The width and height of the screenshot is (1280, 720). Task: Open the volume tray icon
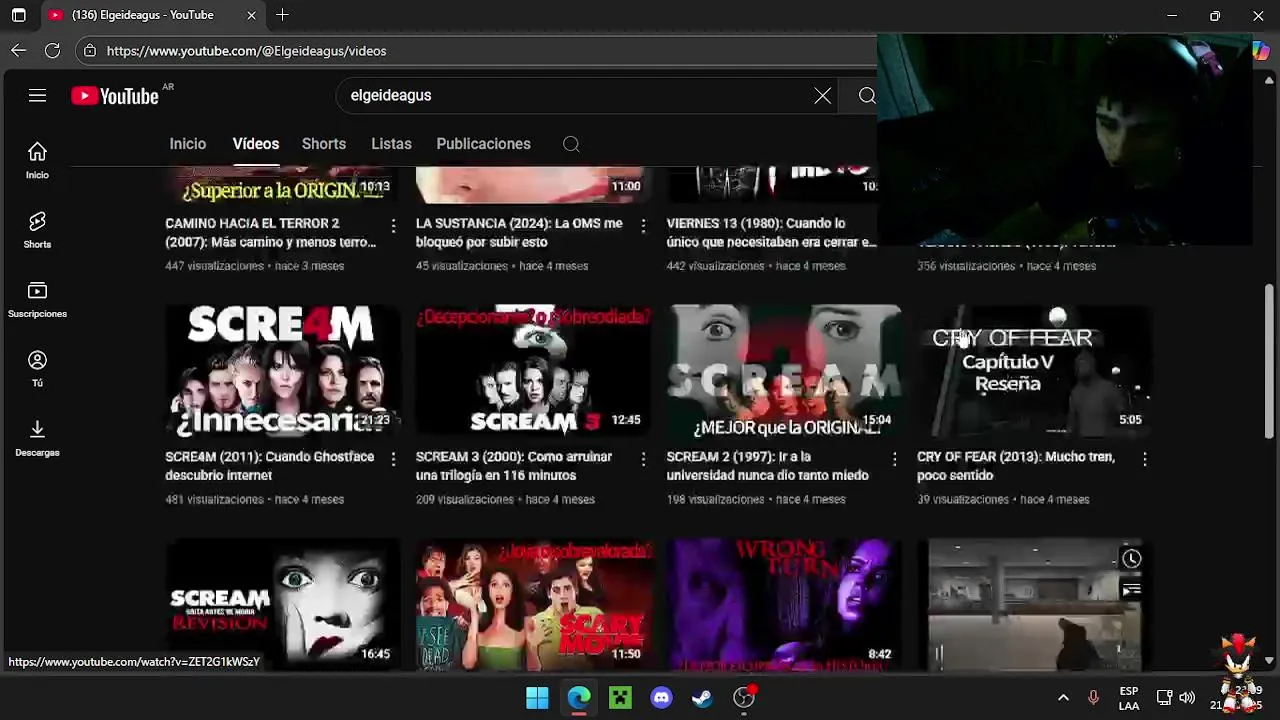(x=1187, y=697)
